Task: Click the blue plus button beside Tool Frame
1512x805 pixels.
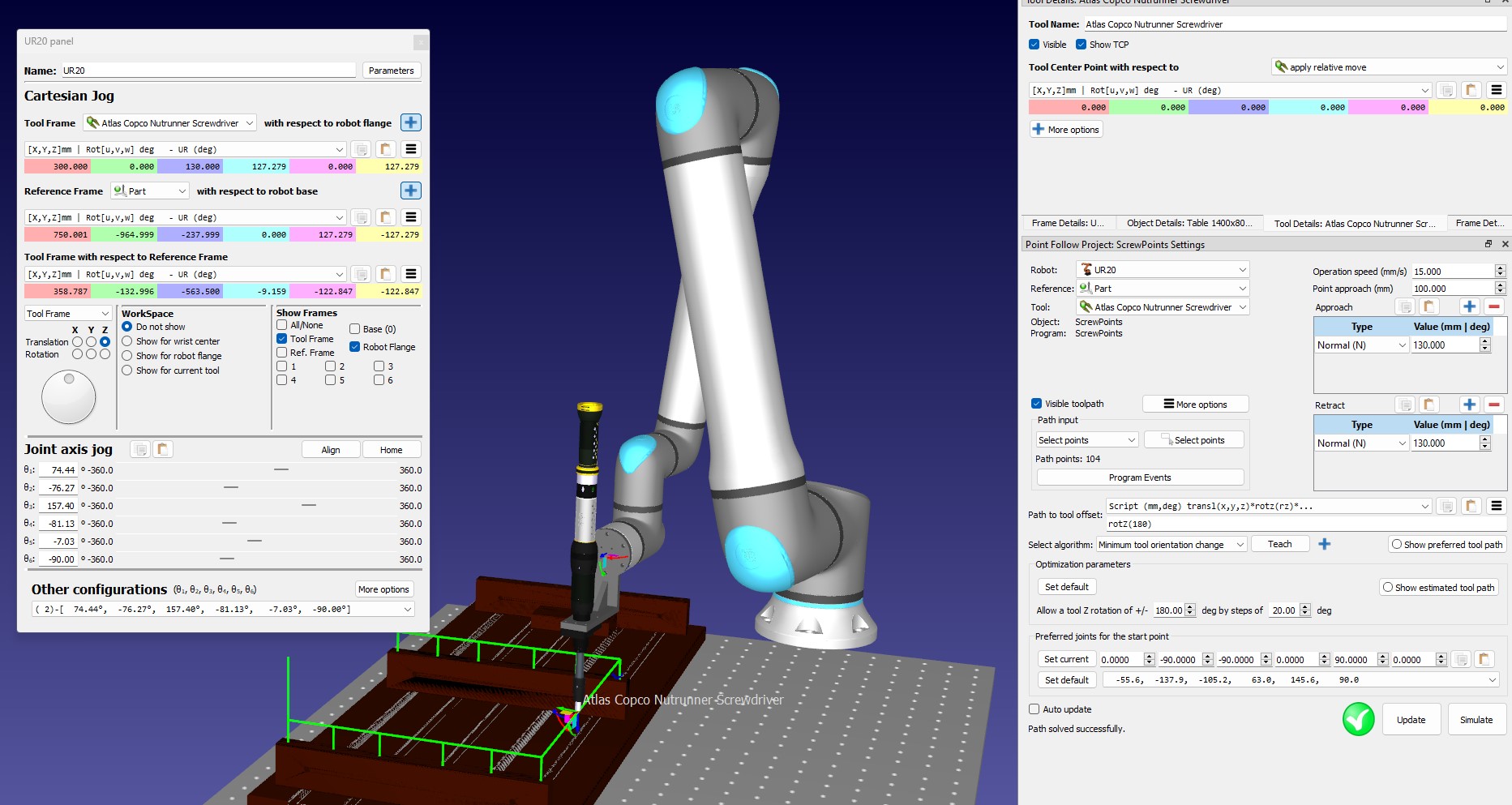Action: point(411,122)
